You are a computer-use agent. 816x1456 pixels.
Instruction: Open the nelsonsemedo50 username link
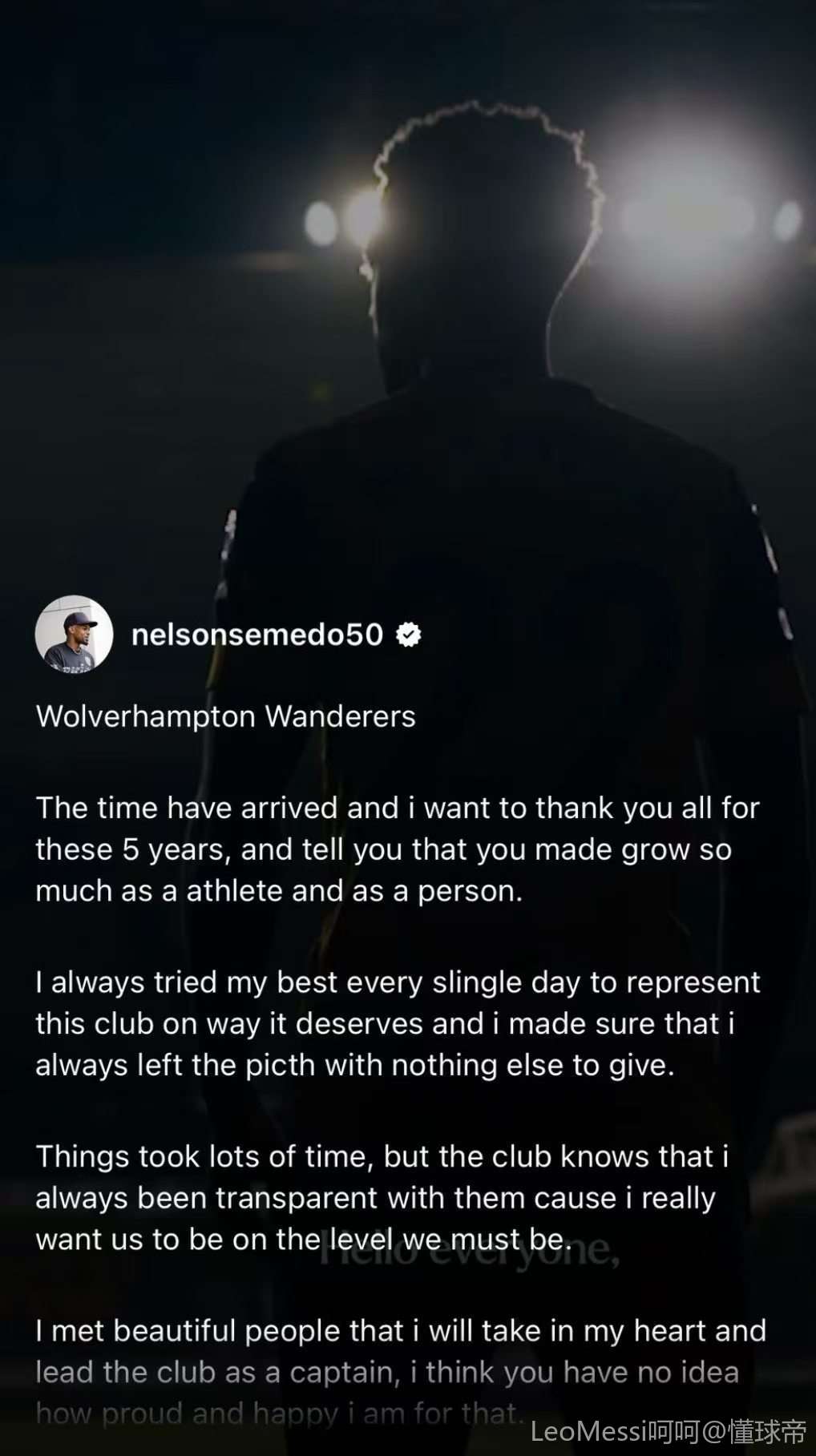pos(257,635)
